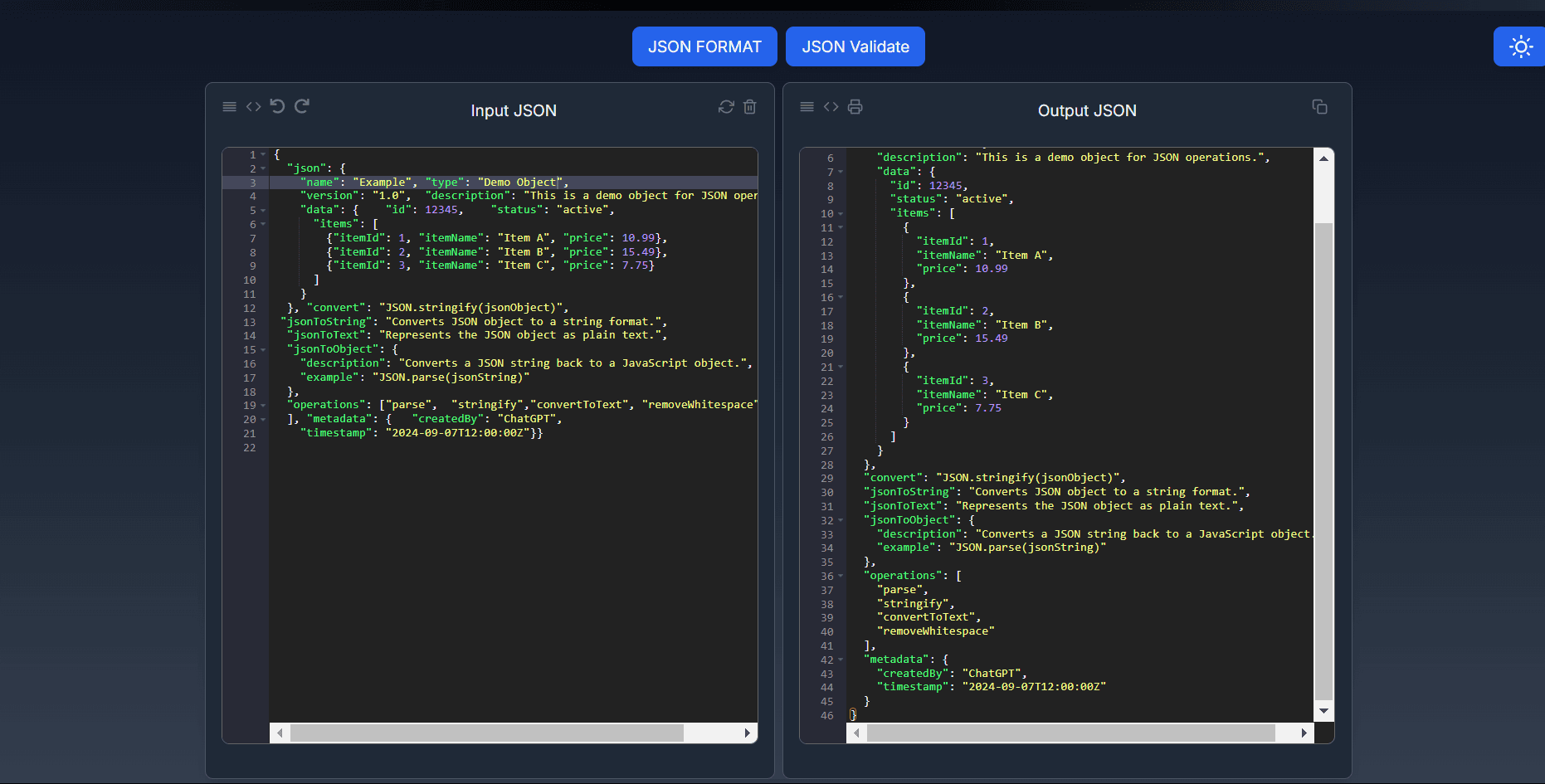Image resolution: width=1545 pixels, height=784 pixels.
Task: Click the input horizontal scrollbar left arrow
Action: (x=280, y=733)
